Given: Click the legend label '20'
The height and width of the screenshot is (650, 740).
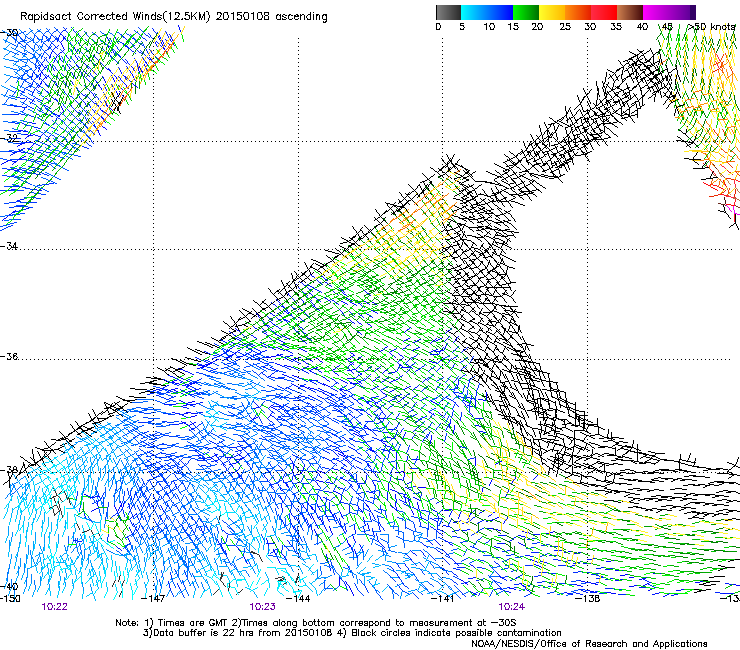Looking at the screenshot, I should (x=537, y=27).
